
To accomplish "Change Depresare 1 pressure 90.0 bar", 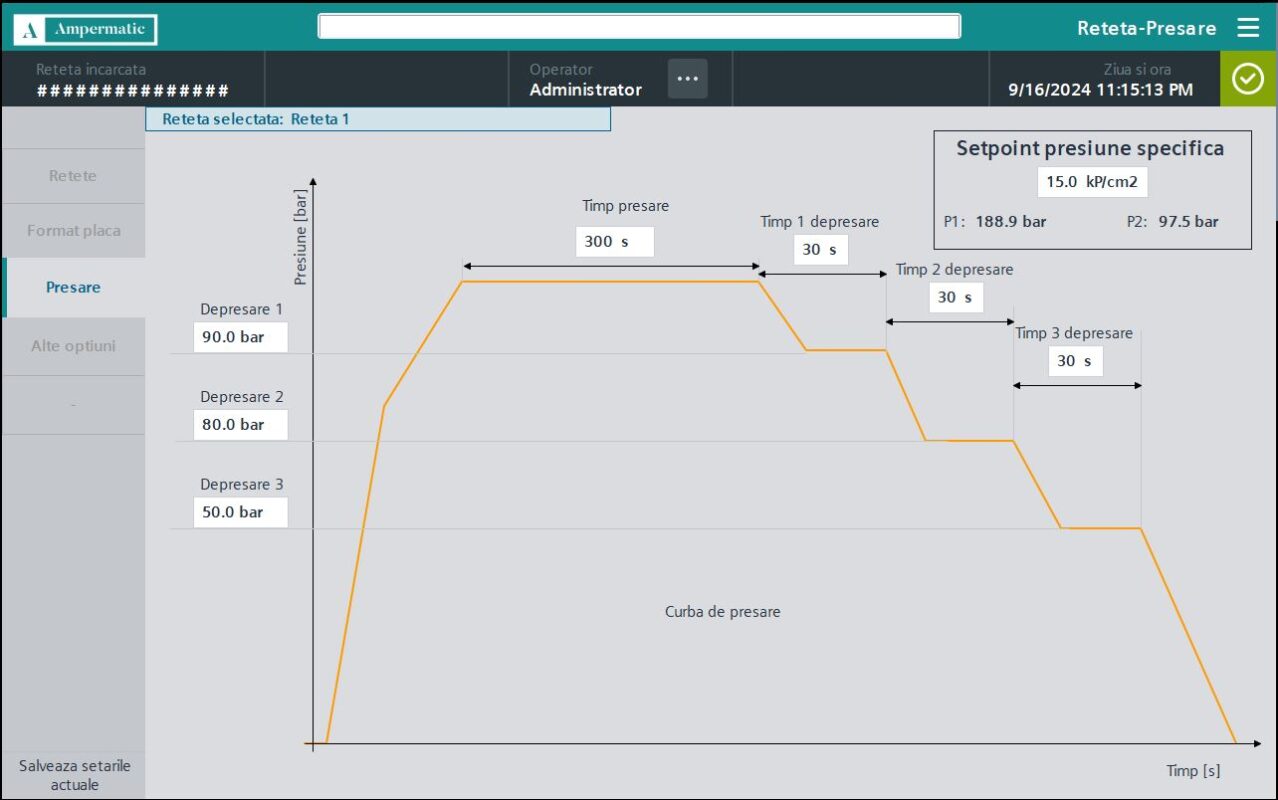I will [240, 337].
